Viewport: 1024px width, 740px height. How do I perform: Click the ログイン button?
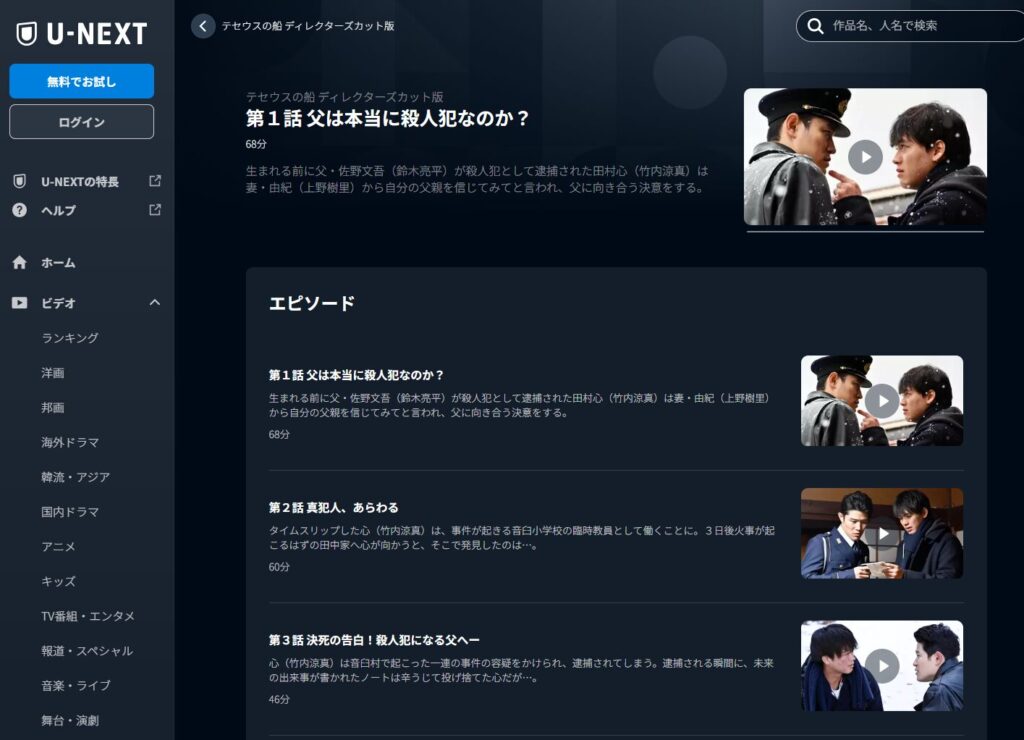pyautogui.click(x=82, y=122)
